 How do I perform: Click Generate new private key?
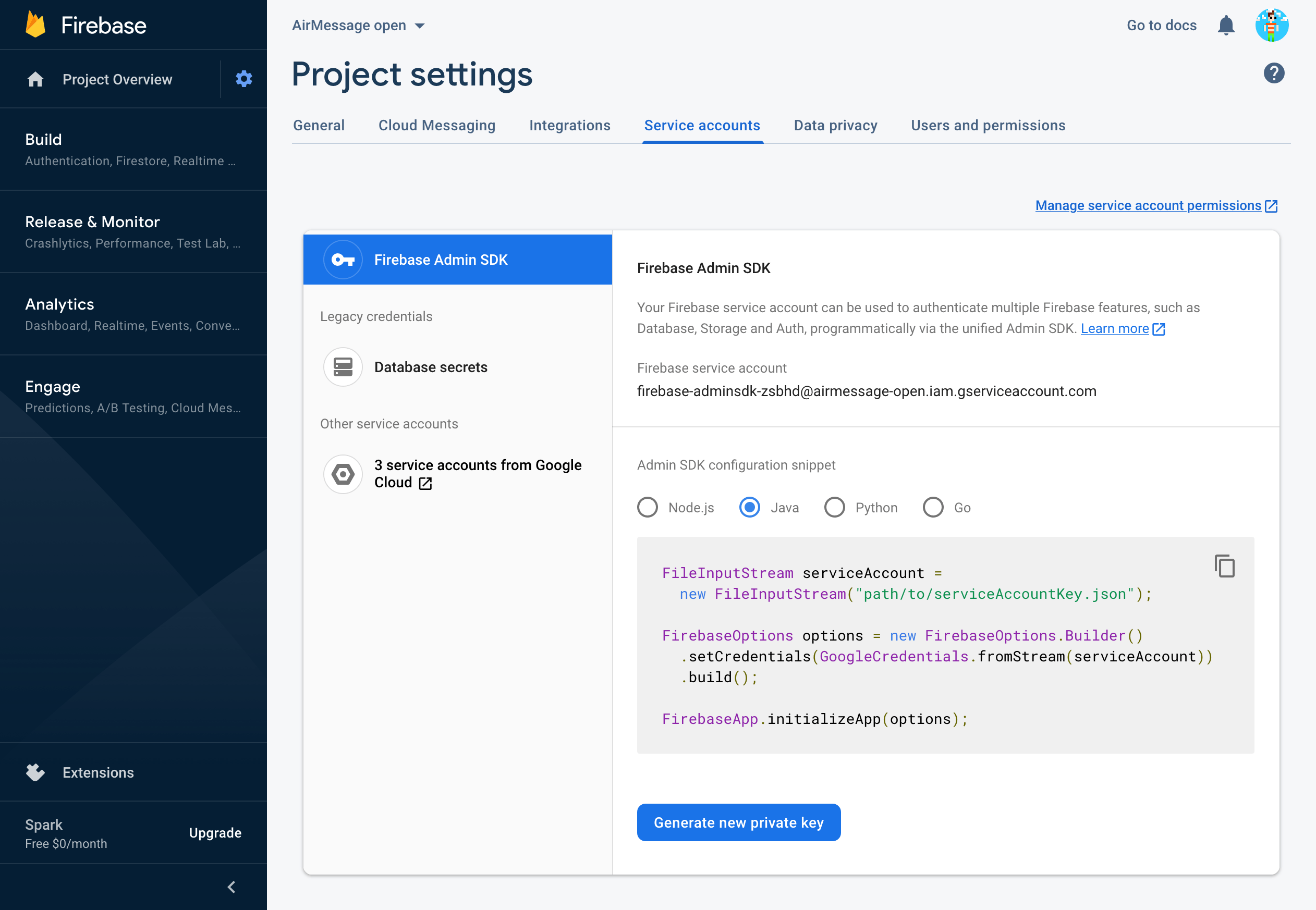738,822
